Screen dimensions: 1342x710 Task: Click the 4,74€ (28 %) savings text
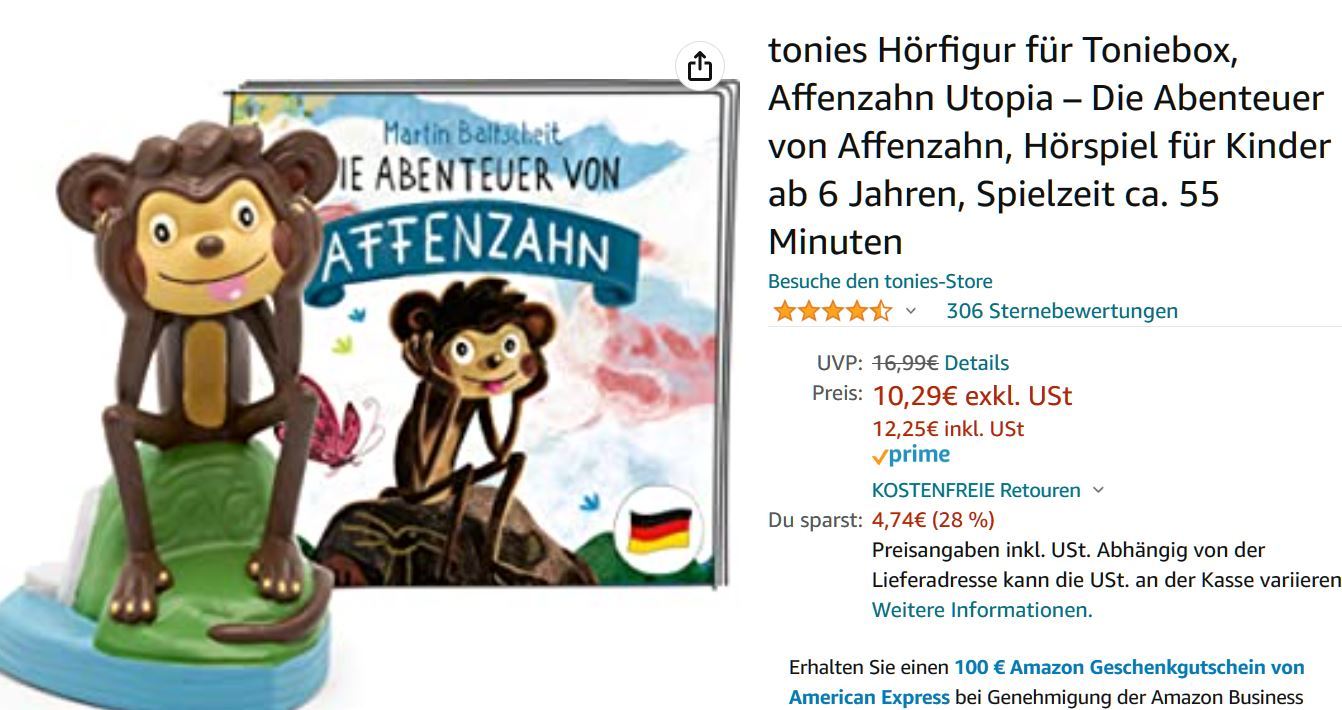point(933,520)
